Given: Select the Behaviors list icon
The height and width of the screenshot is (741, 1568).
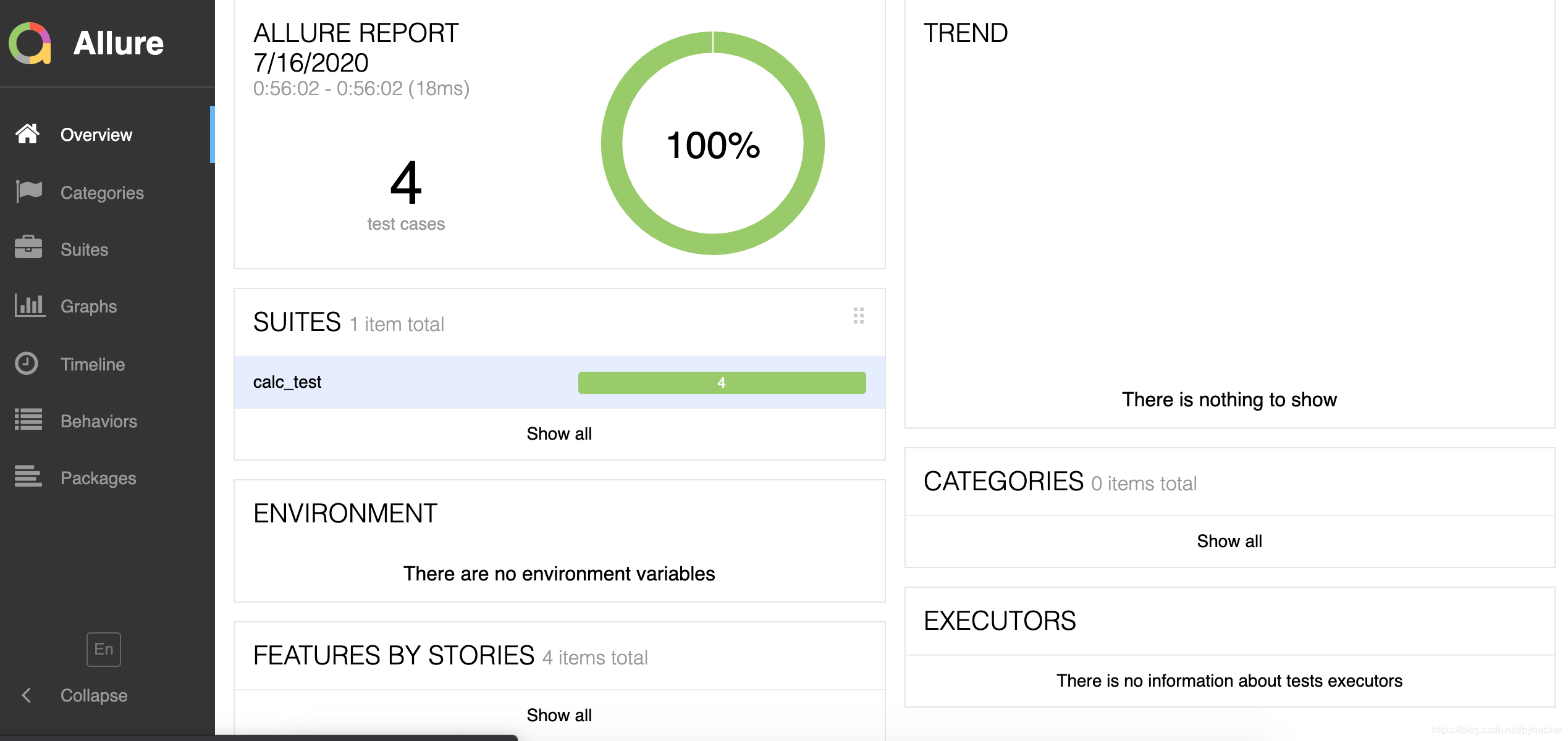Looking at the screenshot, I should point(28,420).
